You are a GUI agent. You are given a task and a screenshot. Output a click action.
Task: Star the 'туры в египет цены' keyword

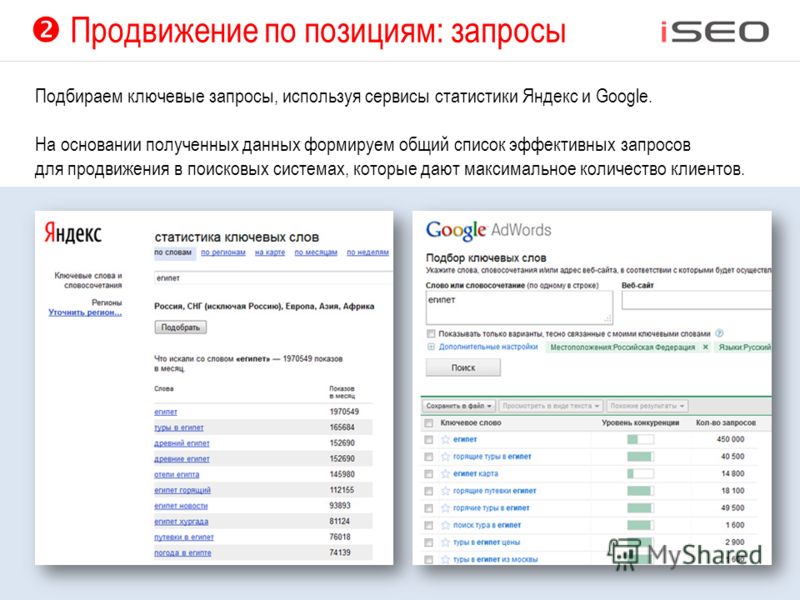445,542
